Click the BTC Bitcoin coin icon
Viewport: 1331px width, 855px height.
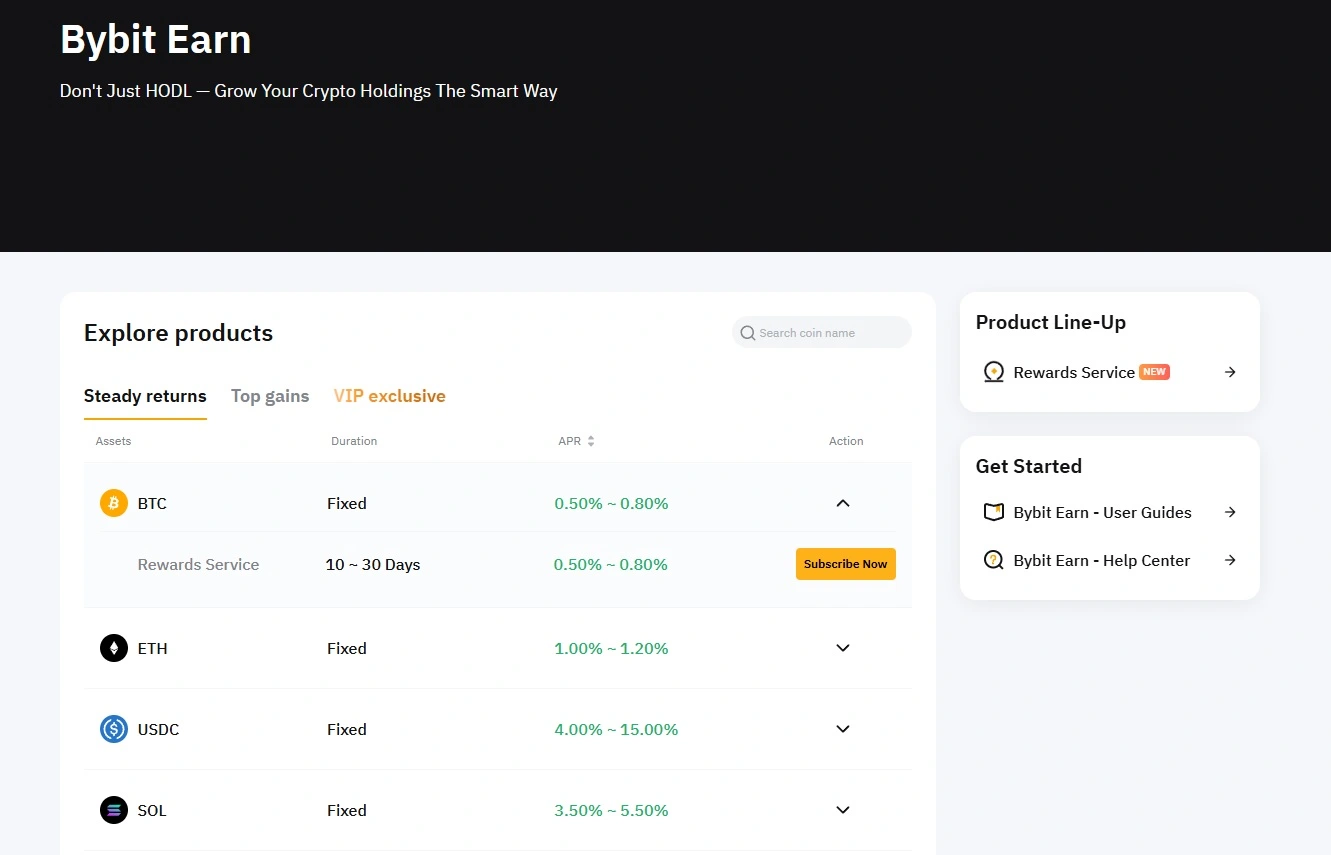(113, 503)
